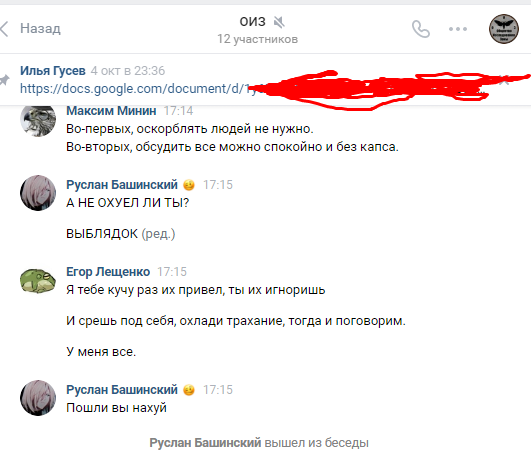The height and width of the screenshot is (458, 531).
Task: Click the Максим Минин sender name
Action: tap(111, 111)
